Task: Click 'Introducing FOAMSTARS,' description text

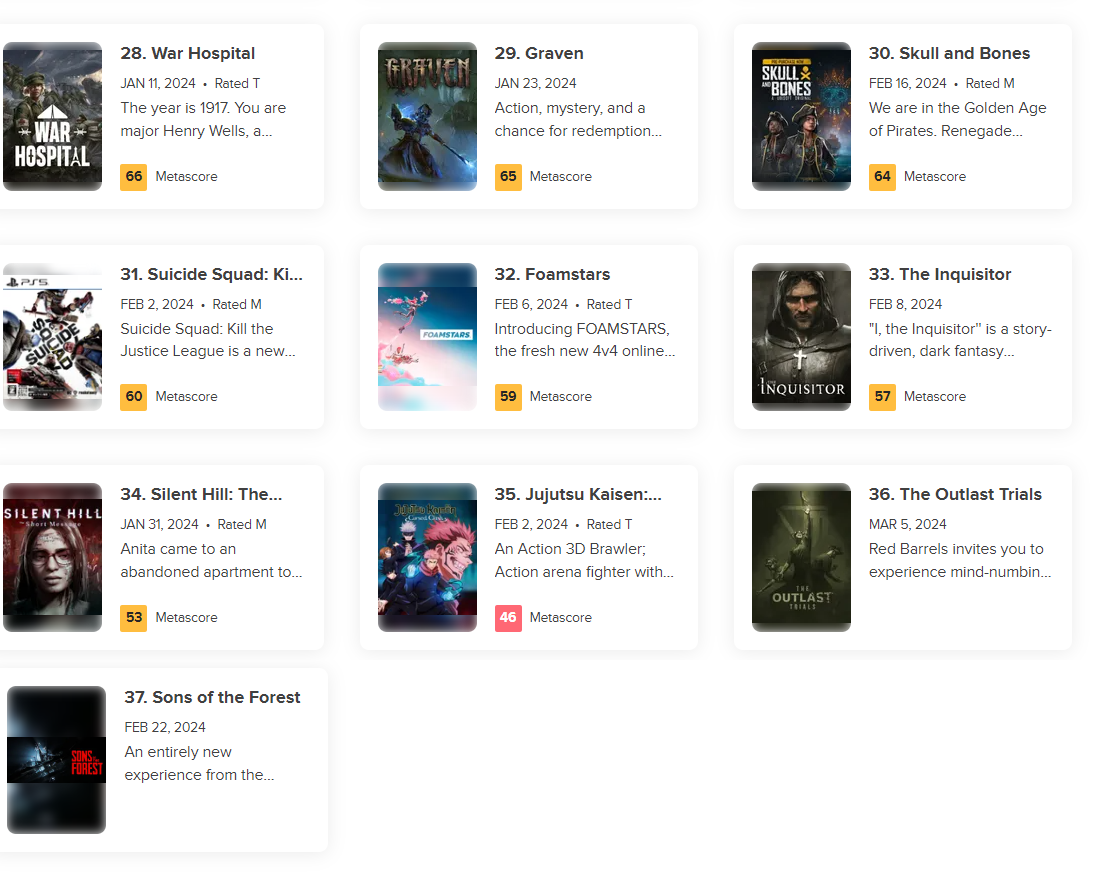Action: [x=582, y=329]
